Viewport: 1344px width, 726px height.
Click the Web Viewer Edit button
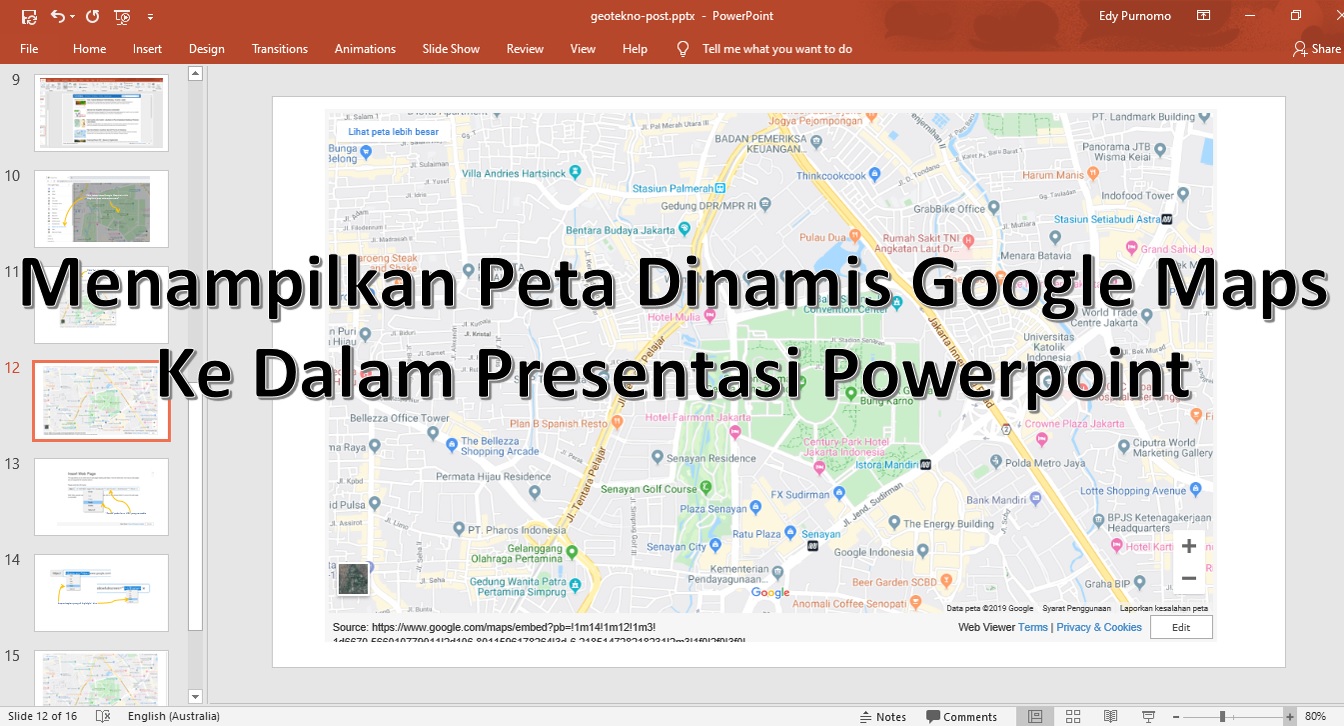1181,627
